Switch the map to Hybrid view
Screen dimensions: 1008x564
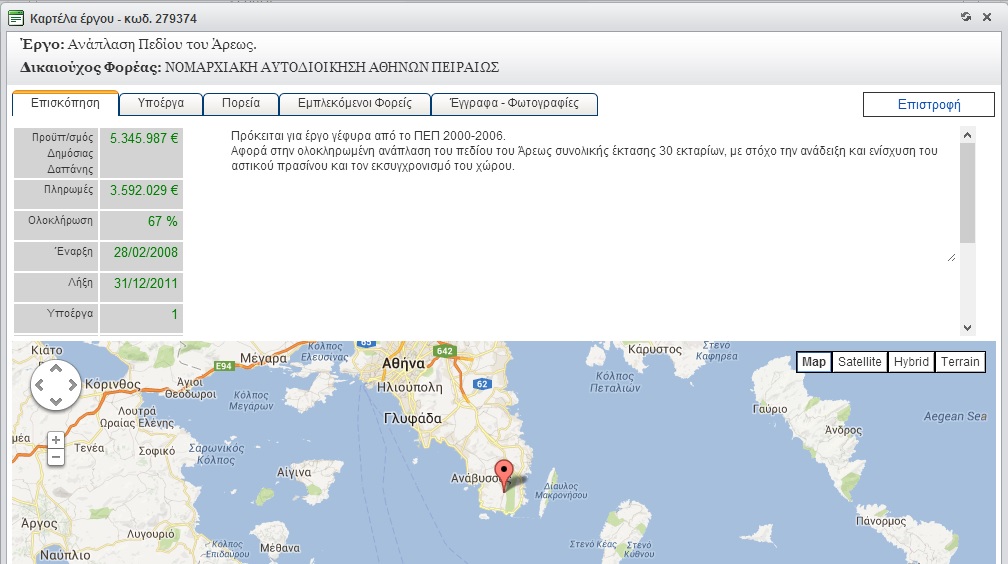point(911,362)
